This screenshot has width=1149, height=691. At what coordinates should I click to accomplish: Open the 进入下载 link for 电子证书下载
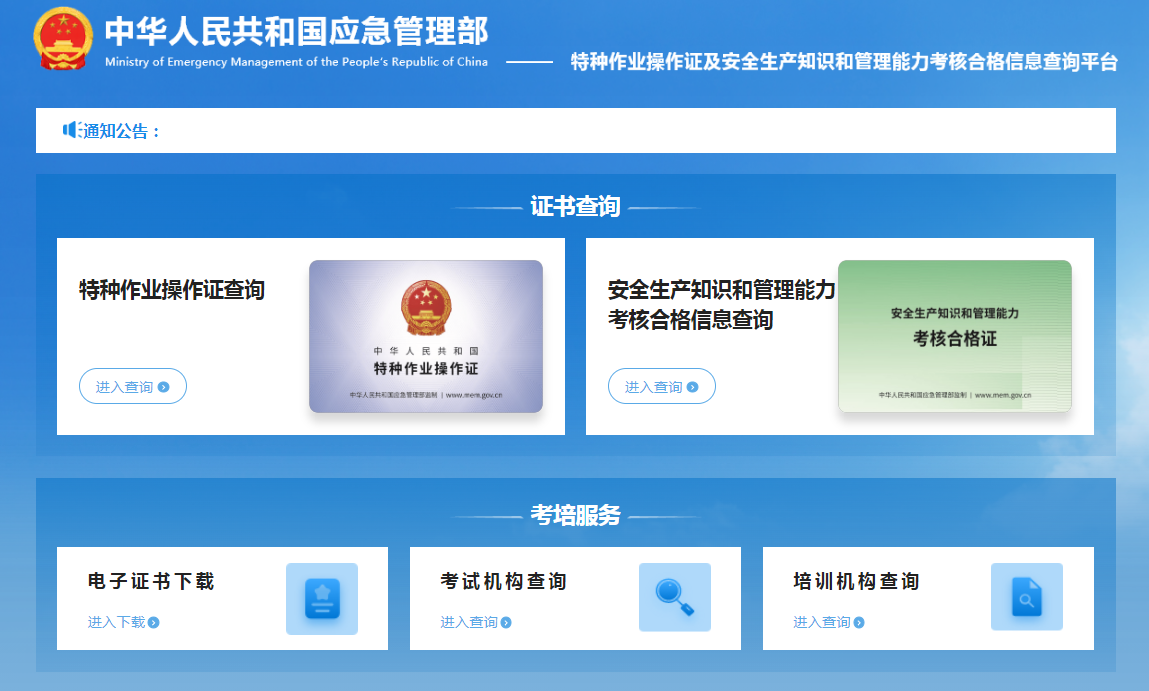[x=116, y=622]
